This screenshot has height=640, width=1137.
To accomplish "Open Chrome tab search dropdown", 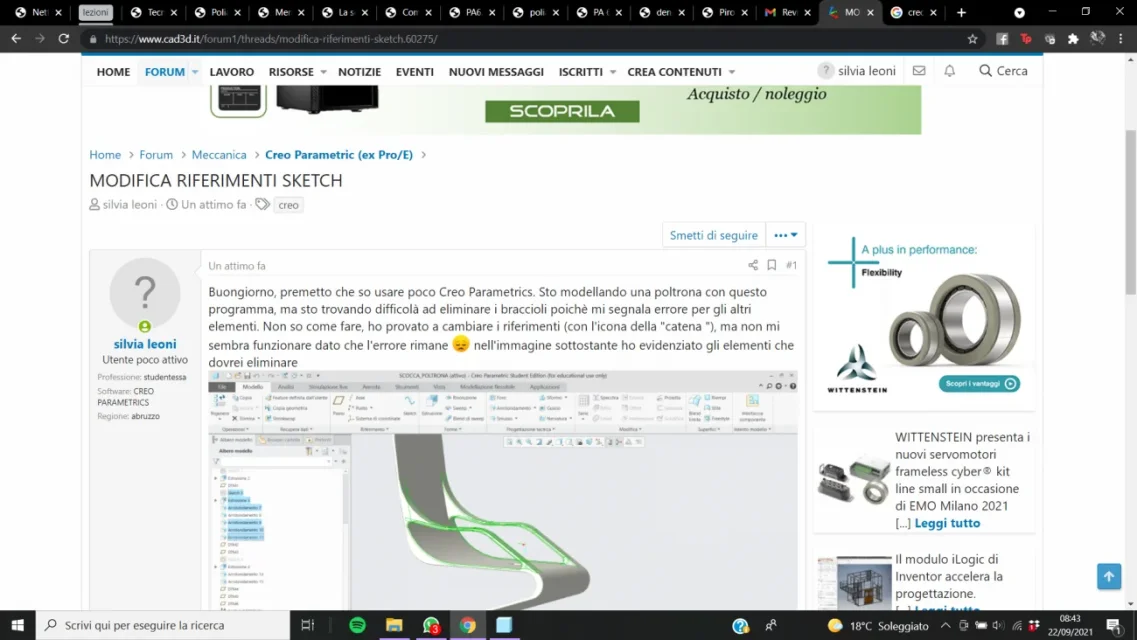I will tap(1020, 12).
